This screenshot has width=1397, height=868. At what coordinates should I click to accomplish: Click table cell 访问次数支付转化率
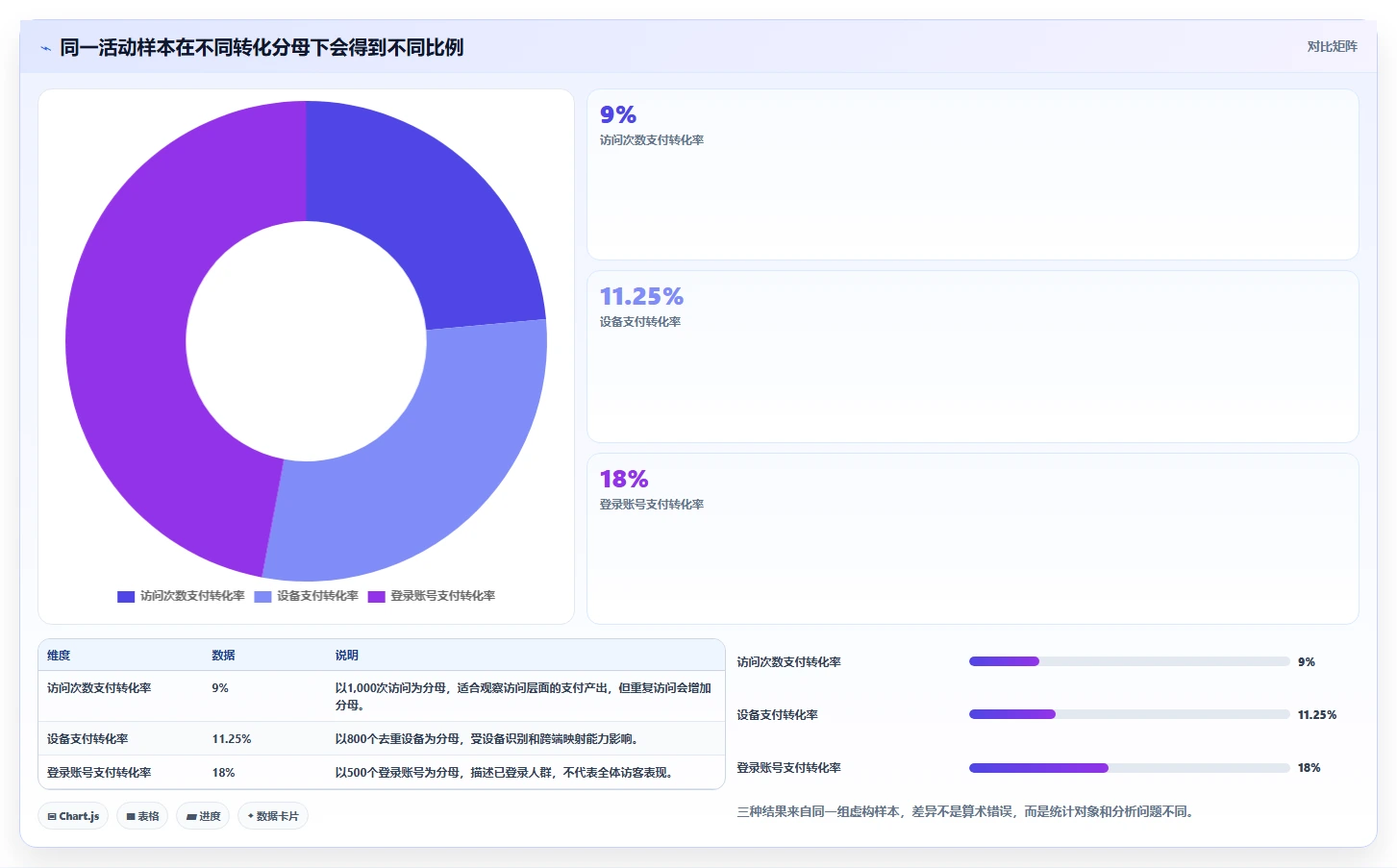99,688
